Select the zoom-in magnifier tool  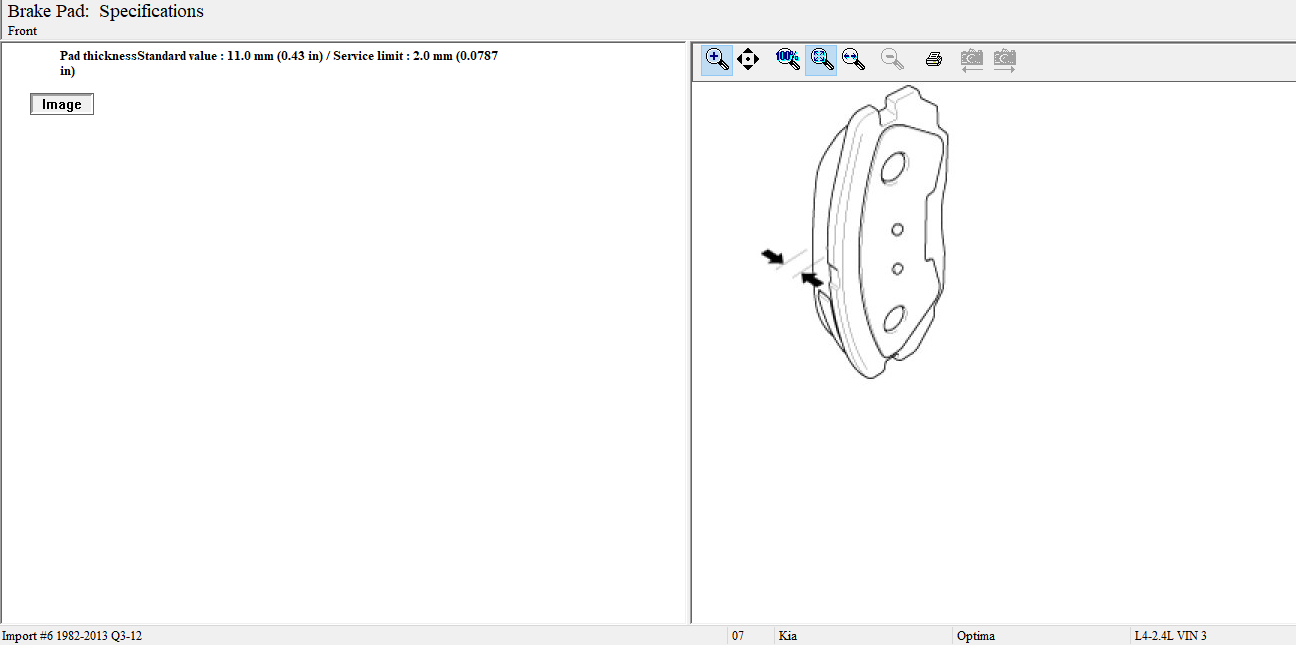(x=717, y=60)
